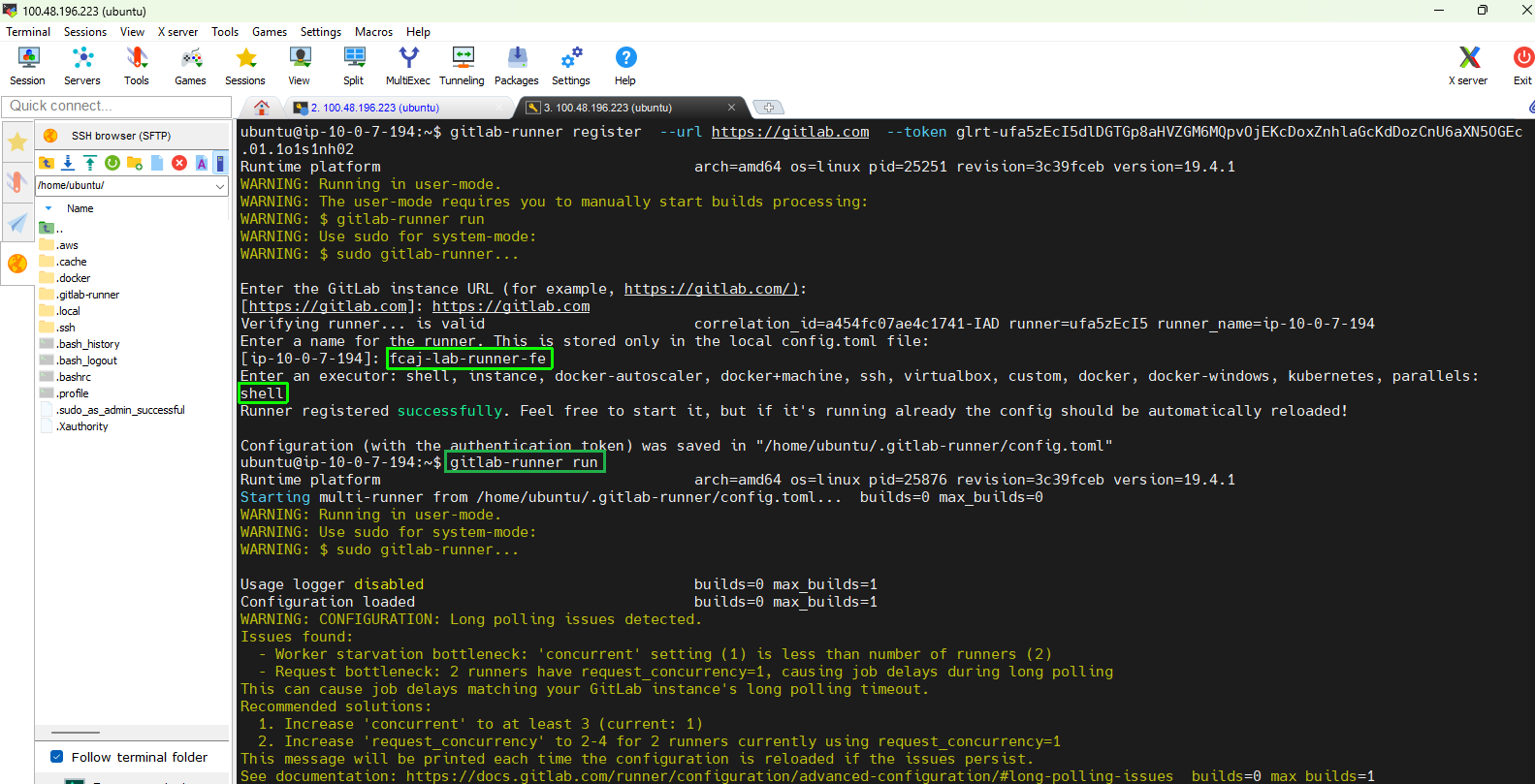The width and height of the screenshot is (1535, 784).
Task: Open the Servers toolbar icon
Action: tap(82, 66)
